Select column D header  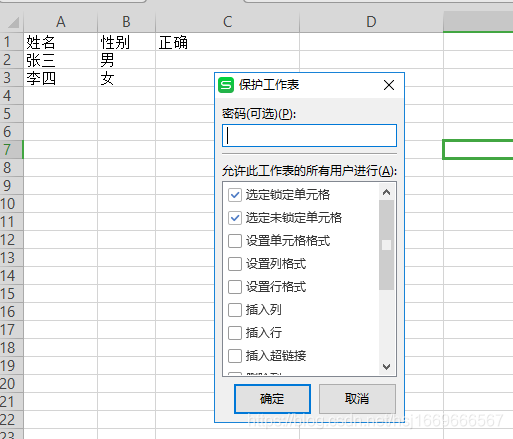pos(371,22)
